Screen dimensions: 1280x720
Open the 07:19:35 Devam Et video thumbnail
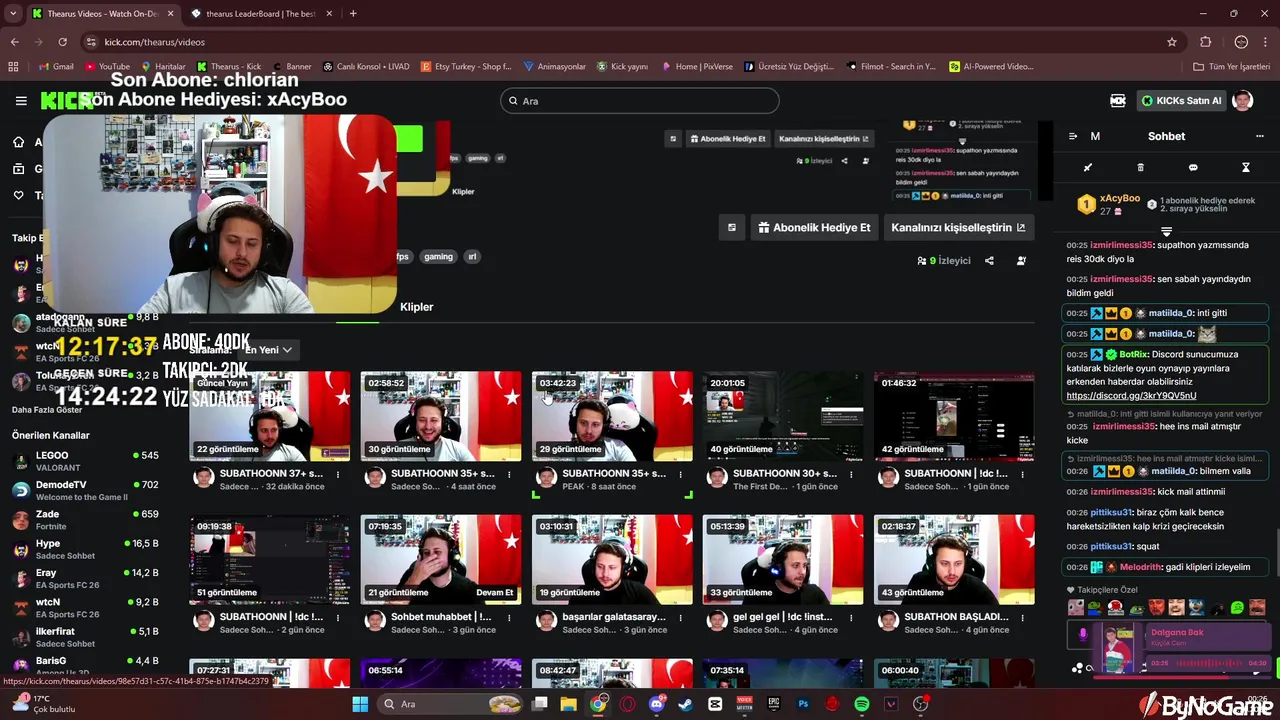(440, 559)
